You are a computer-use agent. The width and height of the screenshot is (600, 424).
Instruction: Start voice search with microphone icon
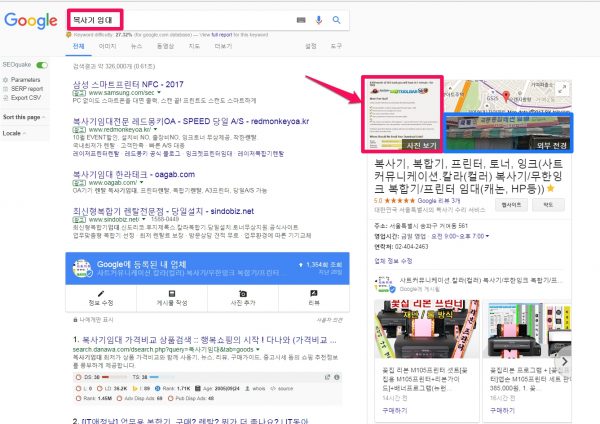(x=318, y=20)
